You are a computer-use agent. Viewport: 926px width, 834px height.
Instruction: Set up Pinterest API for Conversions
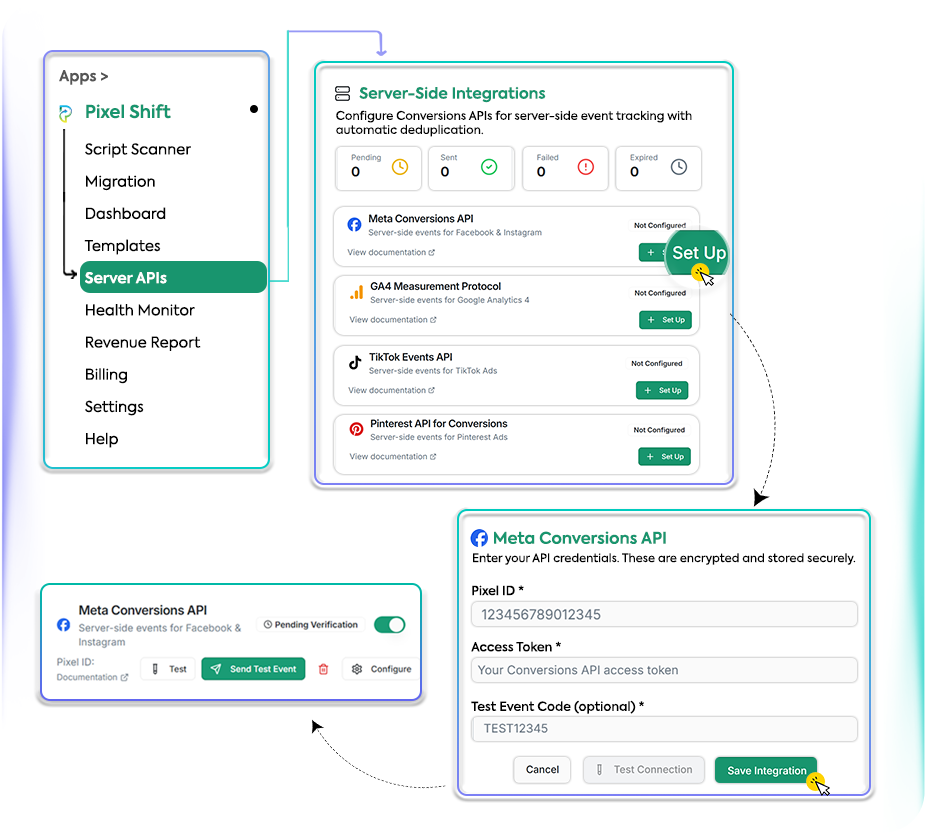coord(664,457)
